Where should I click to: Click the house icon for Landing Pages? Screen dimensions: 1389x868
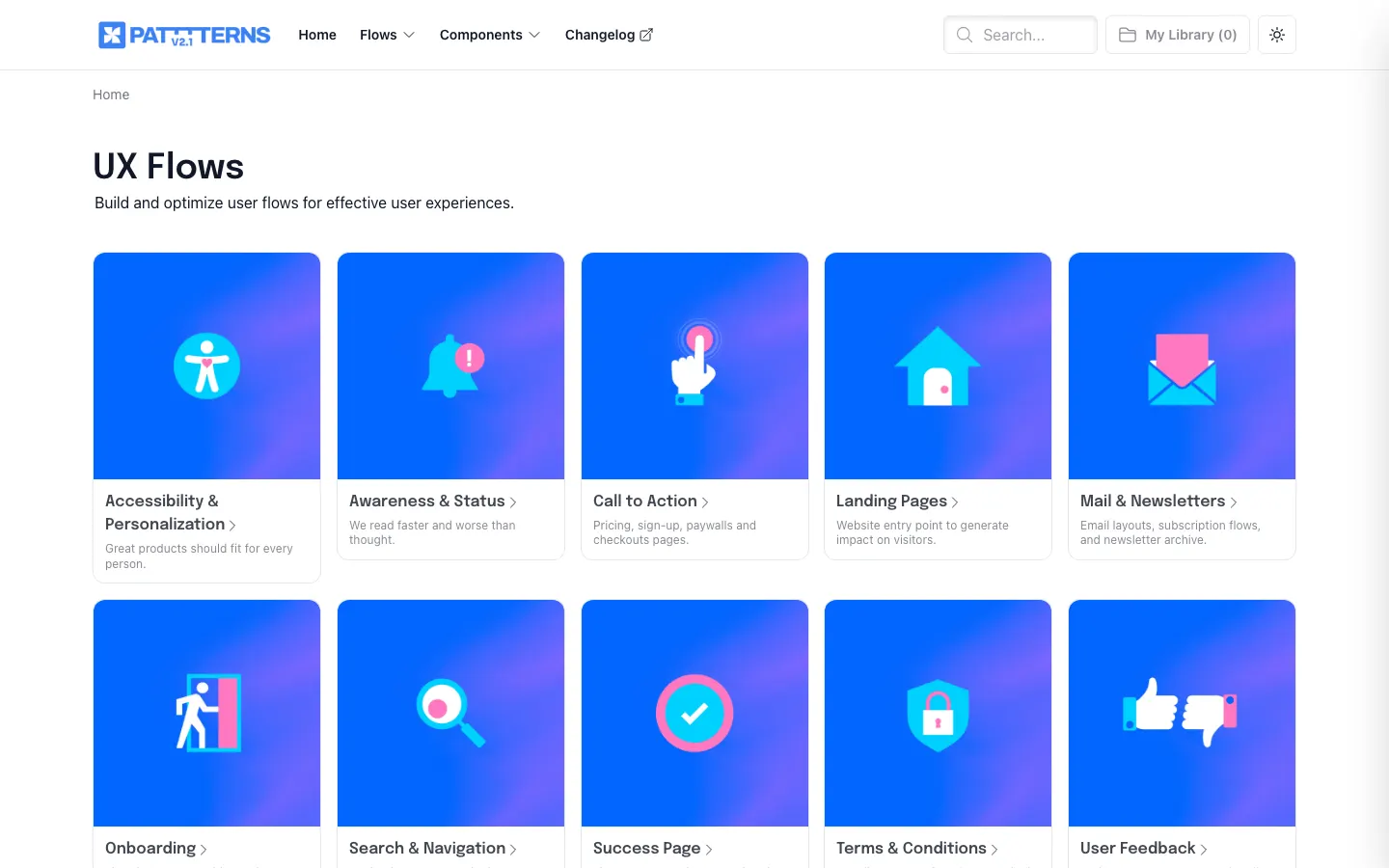coord(938,366)
